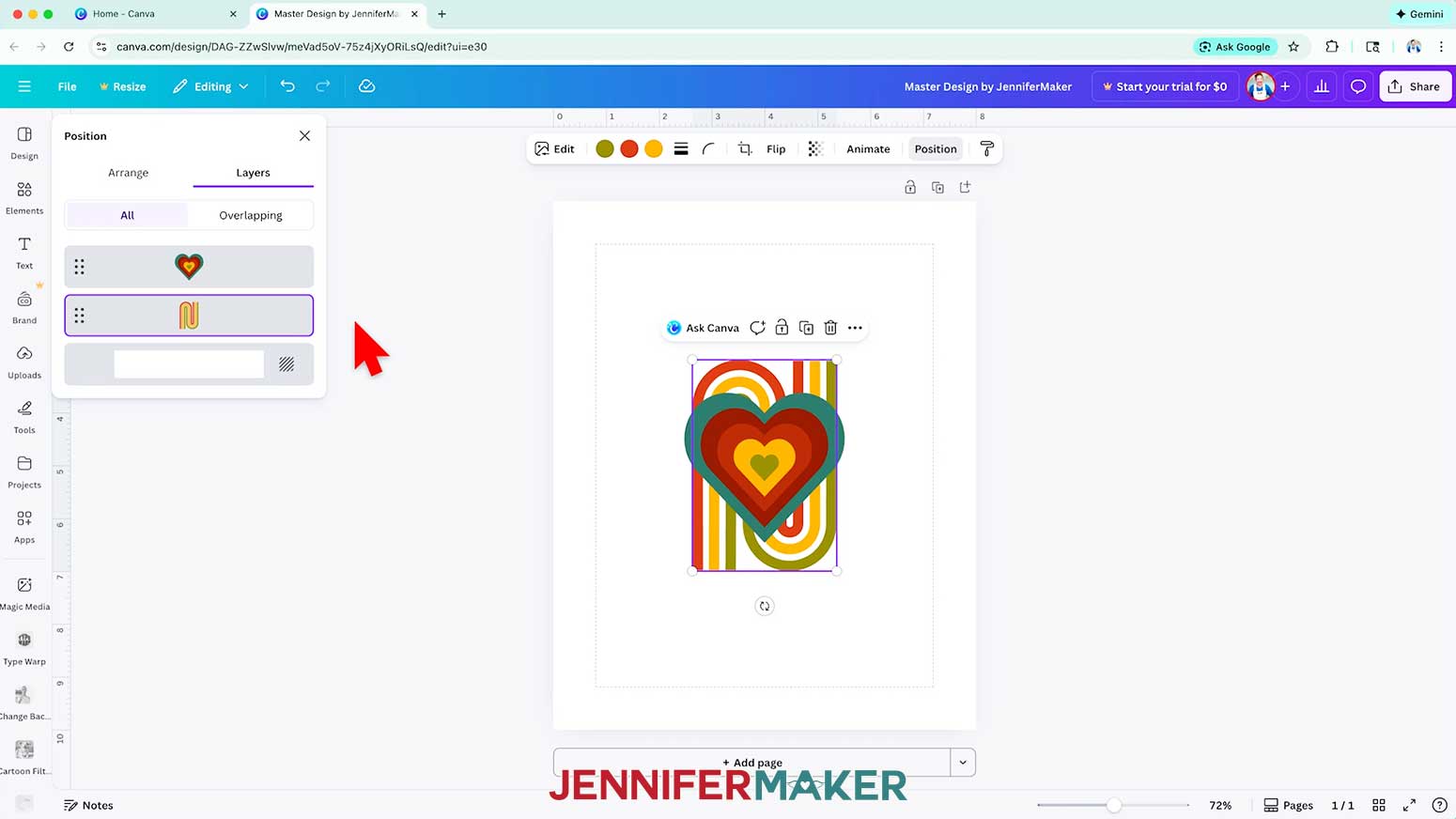Open the transparency checkerboard icon
1456x819 pixels.
click(815, 148)
